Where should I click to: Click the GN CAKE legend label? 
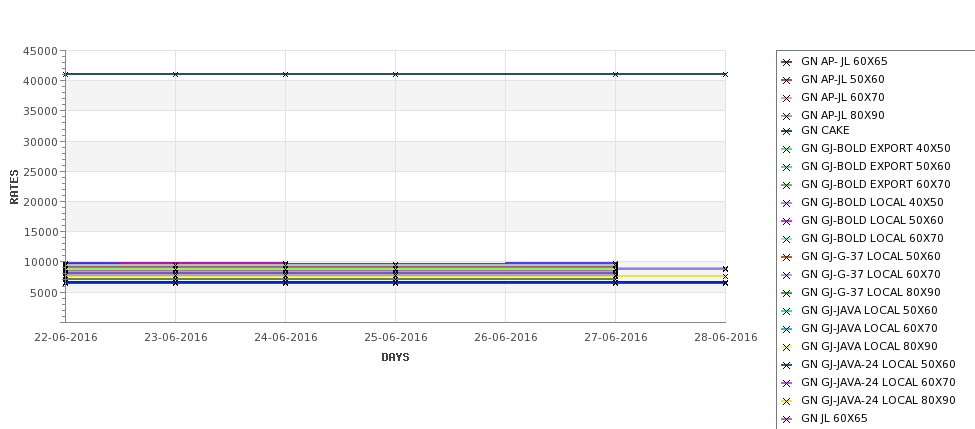[825, 131]
